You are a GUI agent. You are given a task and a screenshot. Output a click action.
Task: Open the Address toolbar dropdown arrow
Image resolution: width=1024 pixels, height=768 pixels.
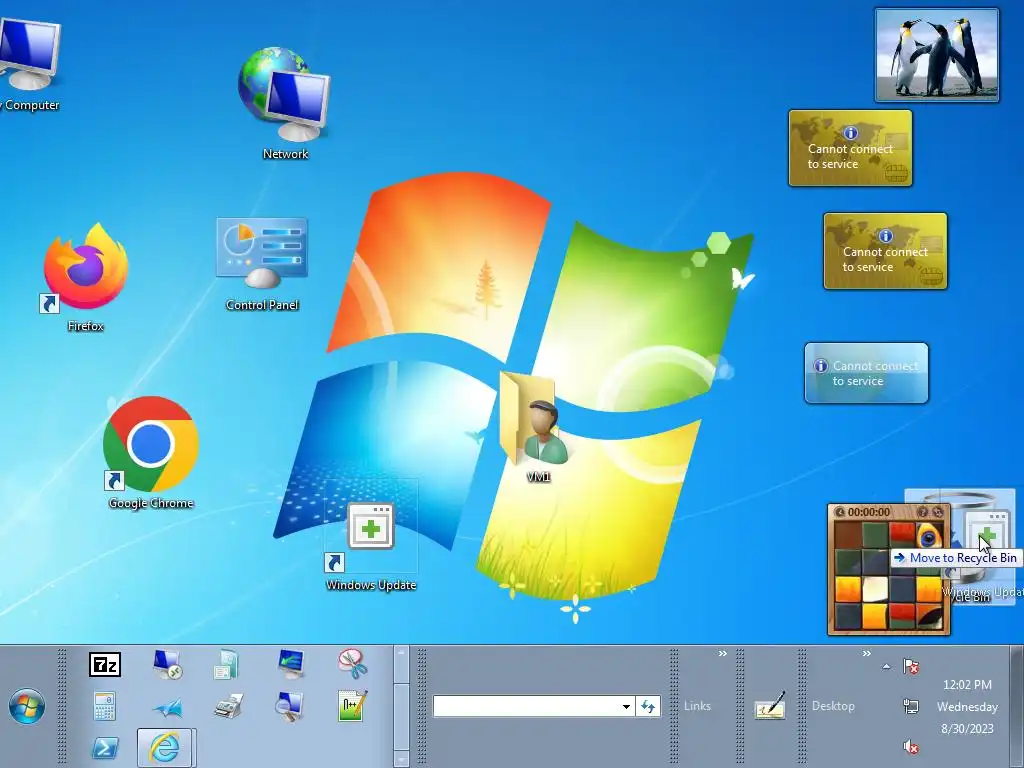[x=626, y=706]
